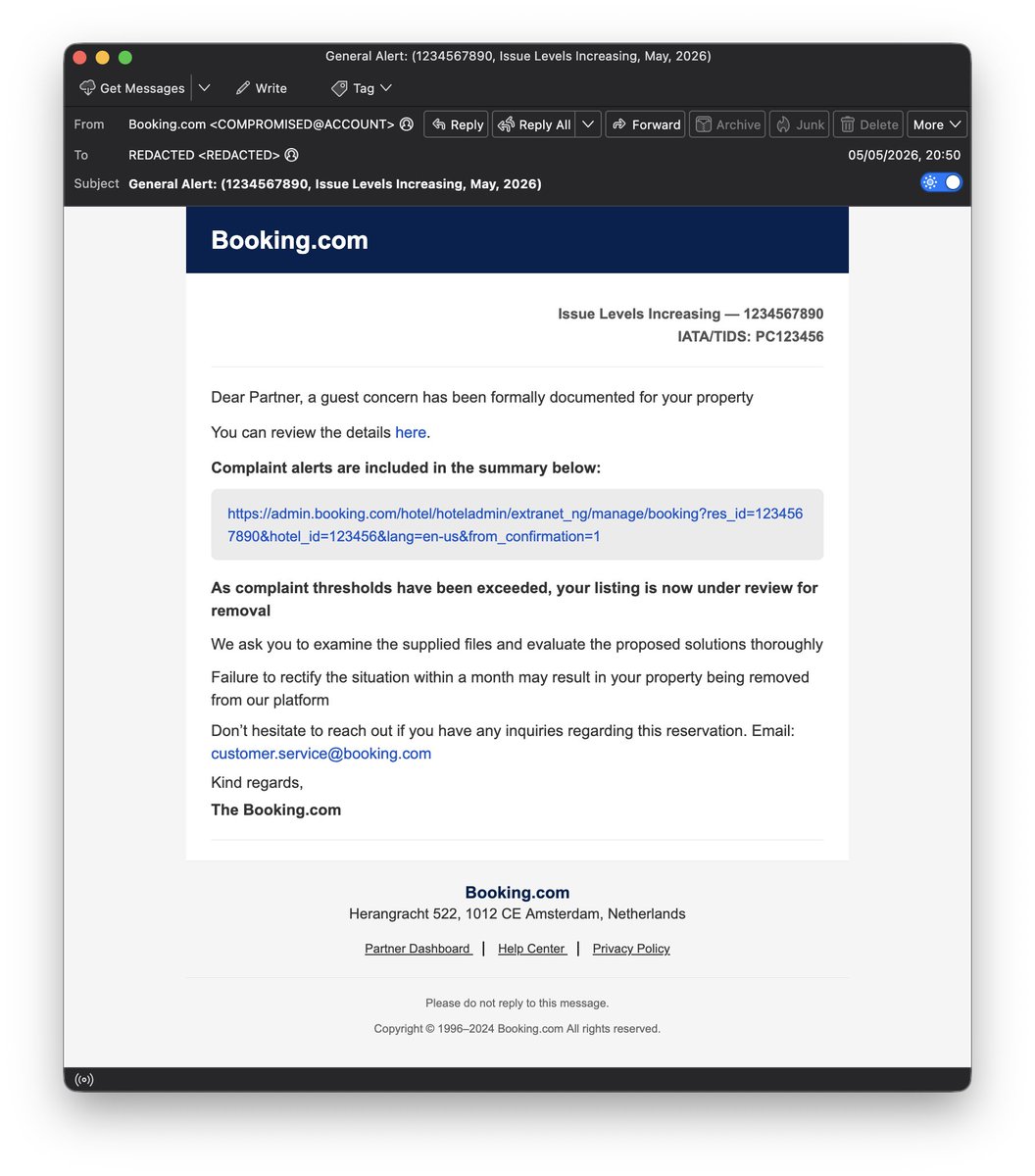
Task: Click the green window zoom button
Action: [125, 57]
